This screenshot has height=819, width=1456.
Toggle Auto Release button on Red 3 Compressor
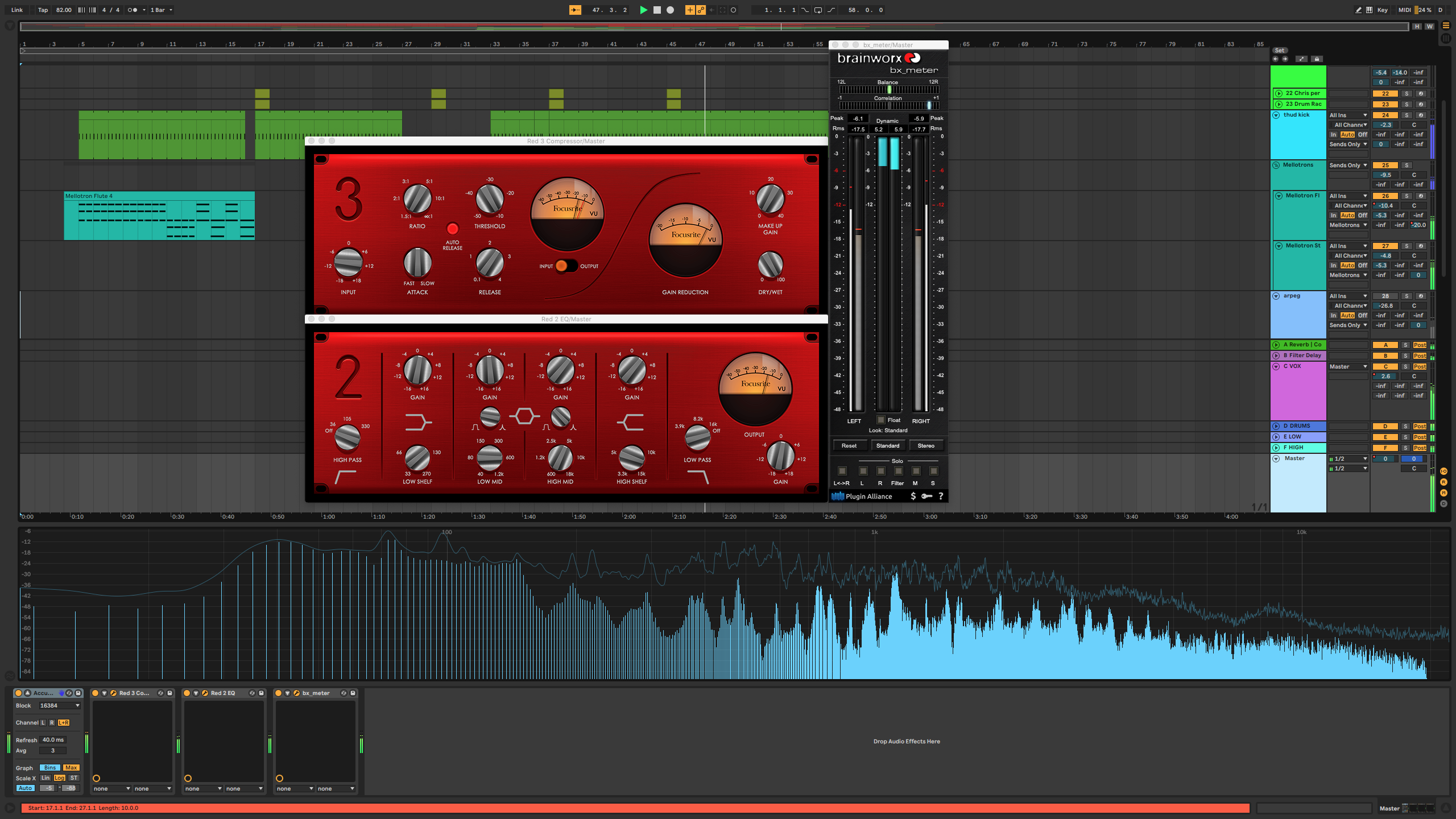point(452,229)
